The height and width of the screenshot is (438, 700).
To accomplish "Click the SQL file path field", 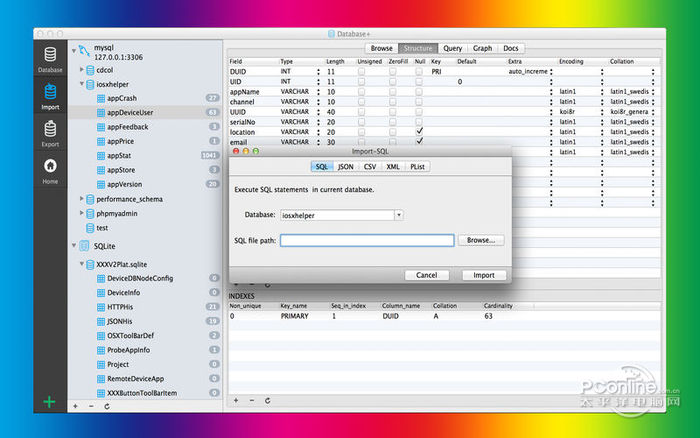I will (x=367, y=240).
